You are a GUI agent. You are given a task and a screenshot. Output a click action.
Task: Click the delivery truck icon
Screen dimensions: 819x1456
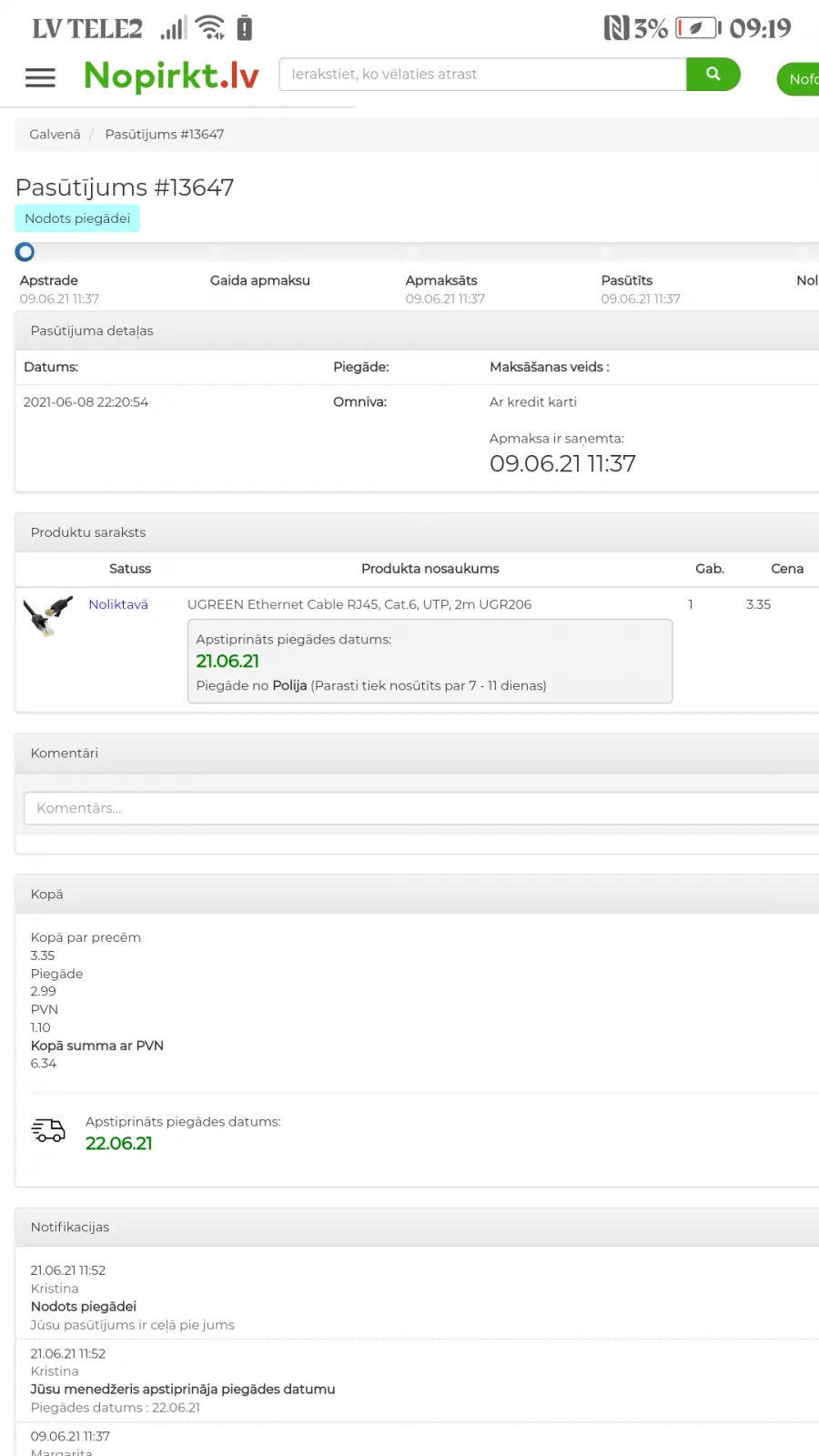[48, 1130]
